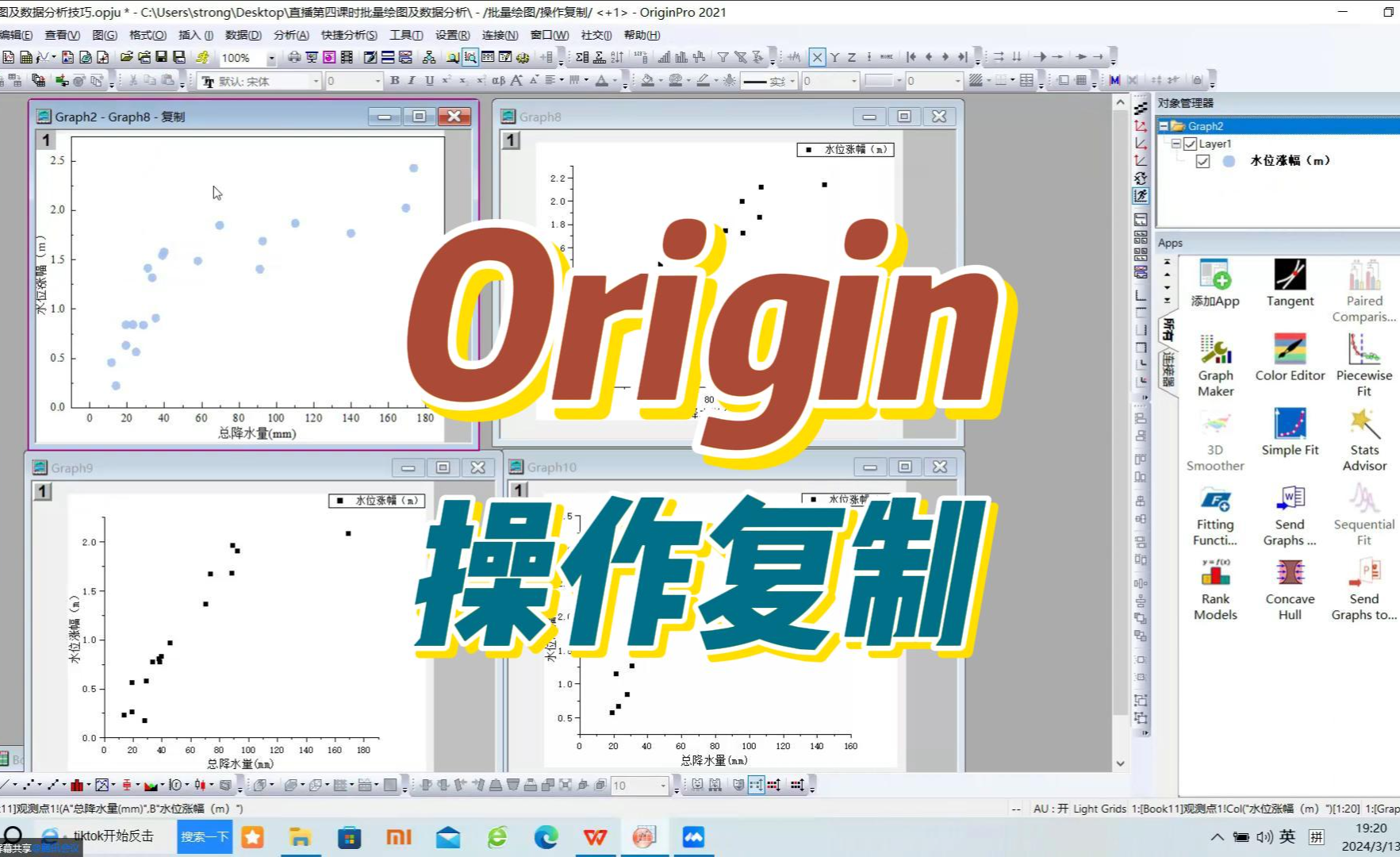Open the Tangent app

point(1290,284)
